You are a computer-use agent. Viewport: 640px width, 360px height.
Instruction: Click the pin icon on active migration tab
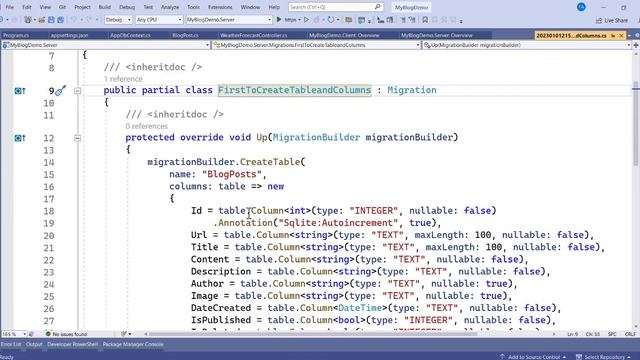[613, 36]
